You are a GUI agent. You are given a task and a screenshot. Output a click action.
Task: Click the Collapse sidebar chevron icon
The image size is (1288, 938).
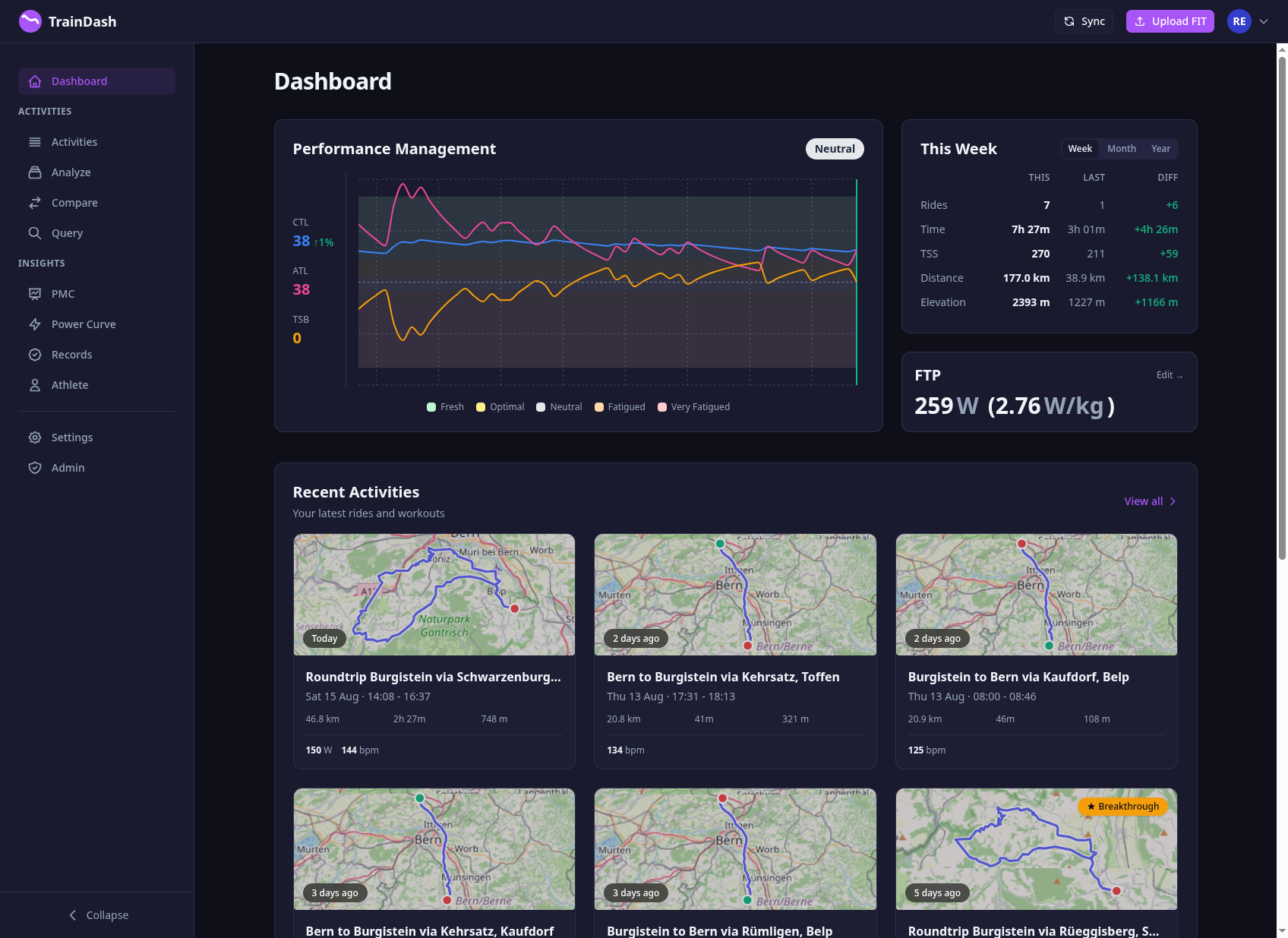pyautogui.click(x=73, y=915)
